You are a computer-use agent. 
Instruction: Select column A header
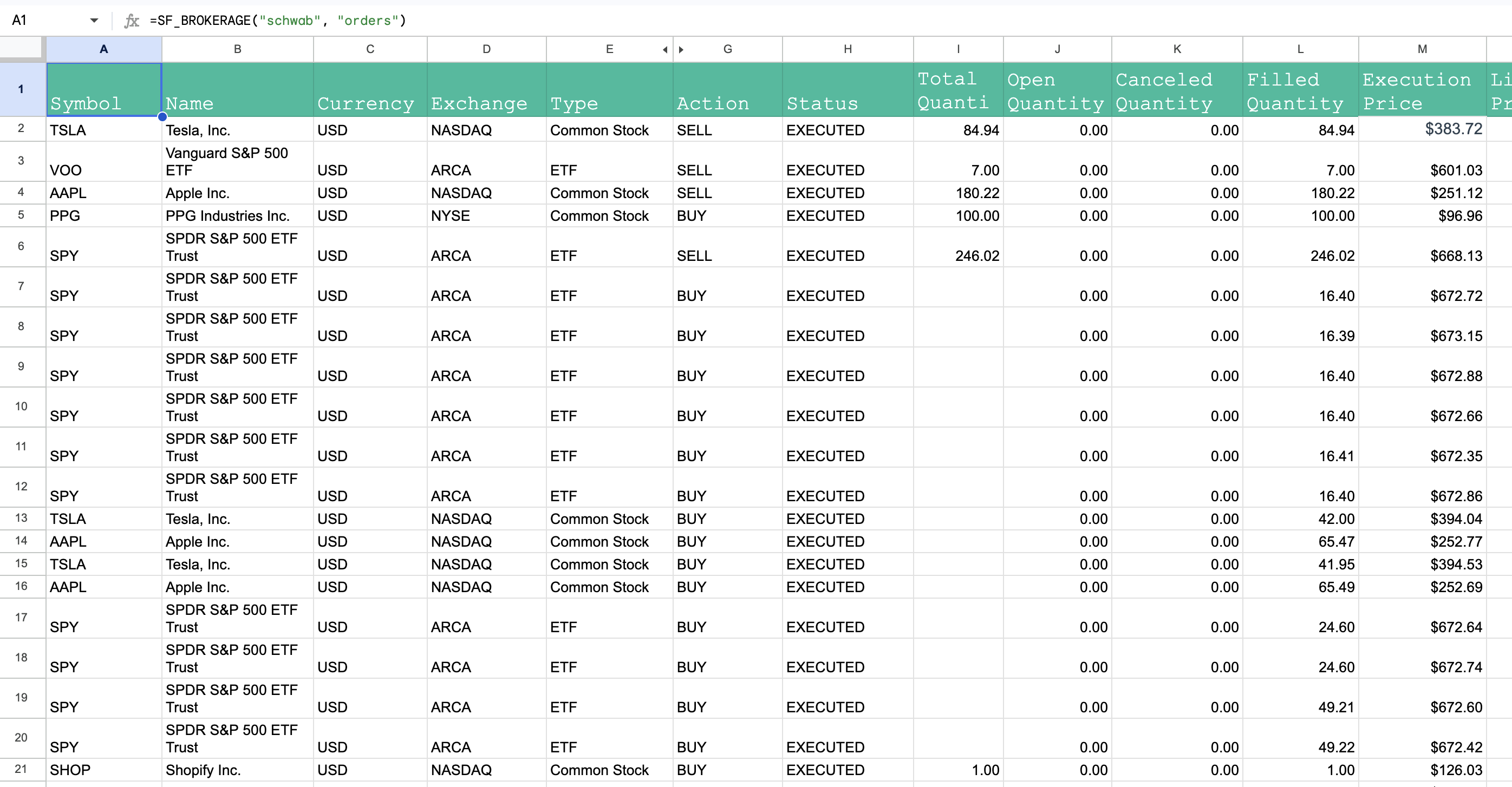pos(104,49)
